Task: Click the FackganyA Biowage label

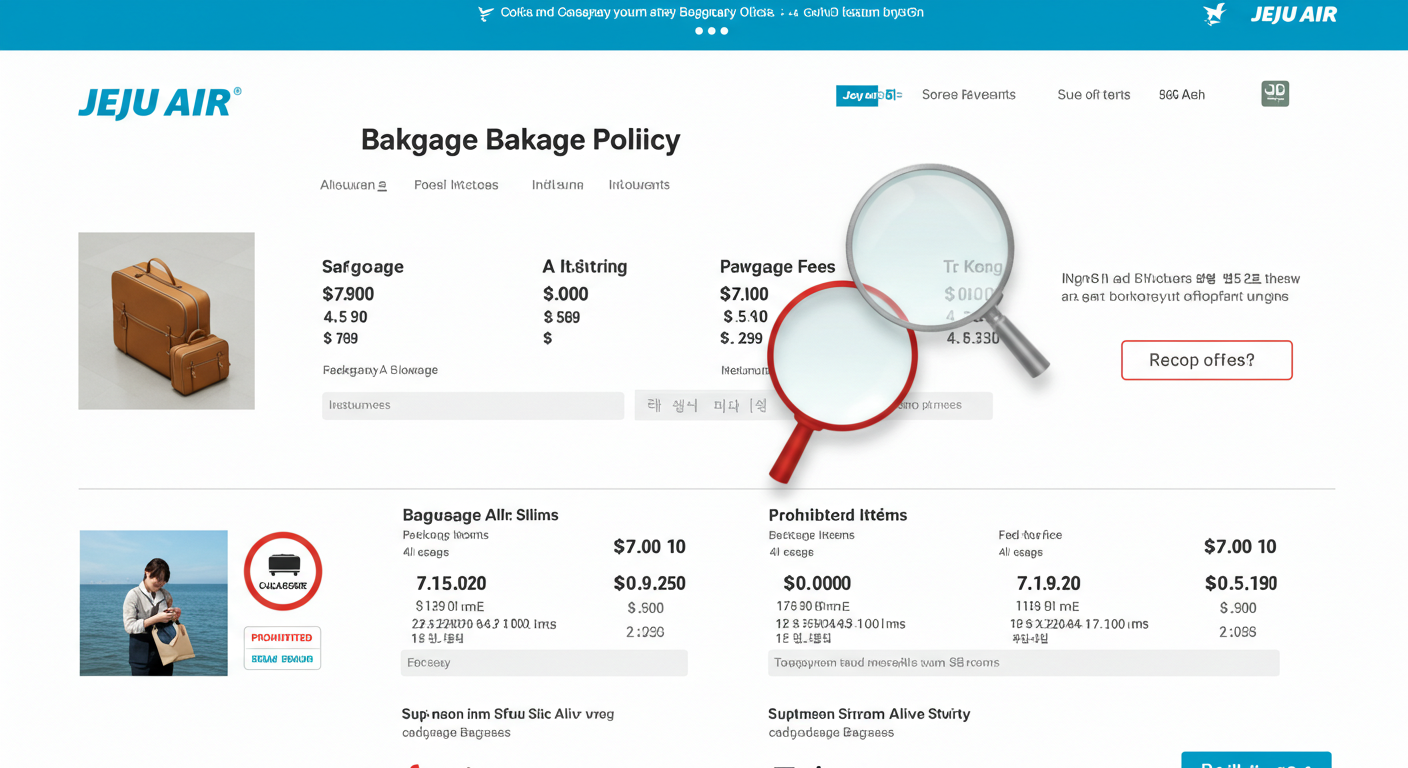Action: (380, 370)
